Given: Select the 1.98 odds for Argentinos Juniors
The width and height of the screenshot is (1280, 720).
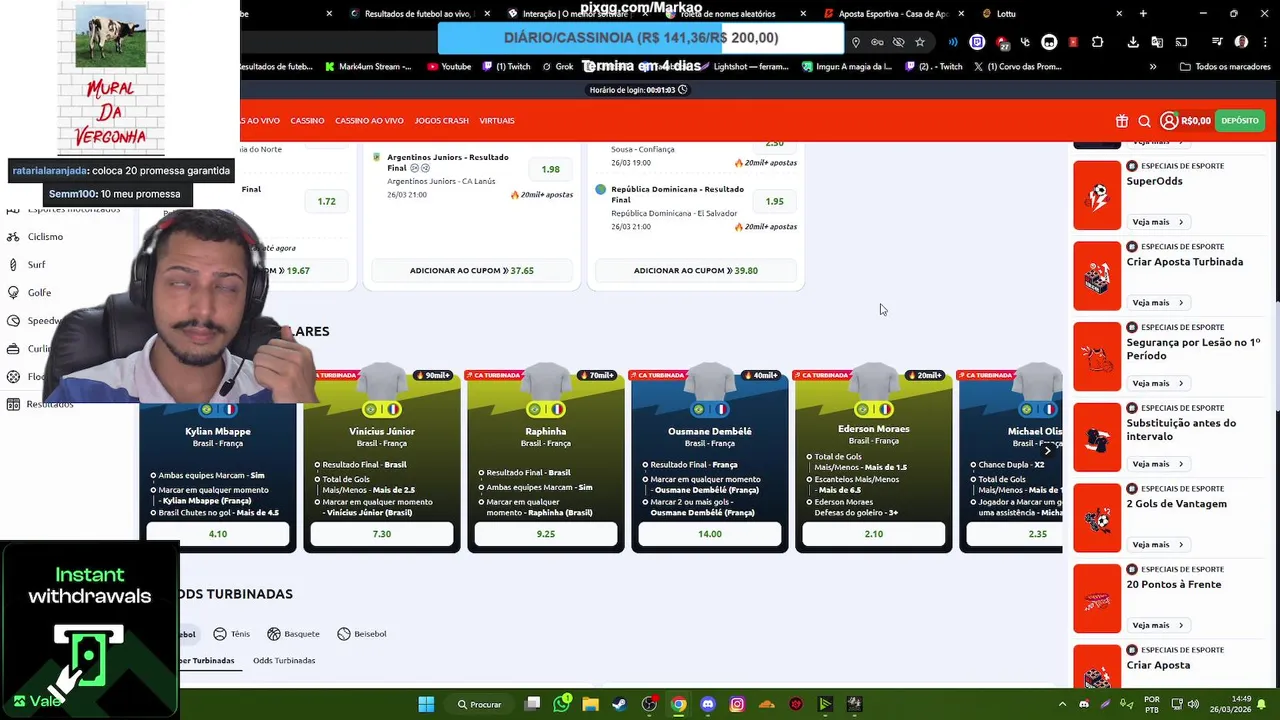Looking at the screenshot, I should (551, 170).
